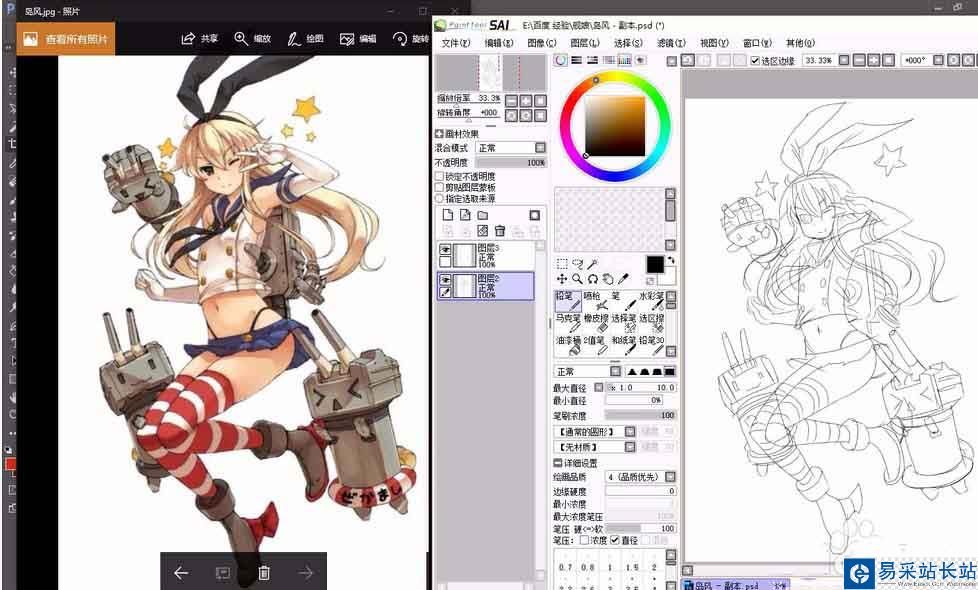
Task: Select the magic wand tool
Action: (x=593, y=264)
